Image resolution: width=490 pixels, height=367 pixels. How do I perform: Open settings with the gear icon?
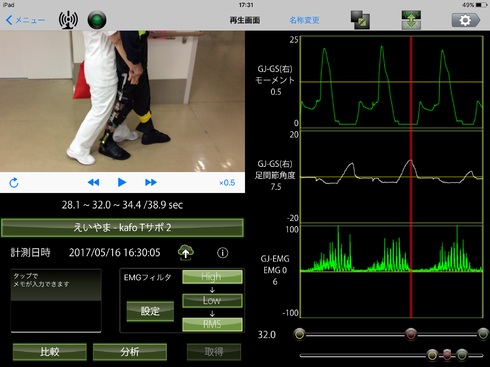[x=466, y=20]
